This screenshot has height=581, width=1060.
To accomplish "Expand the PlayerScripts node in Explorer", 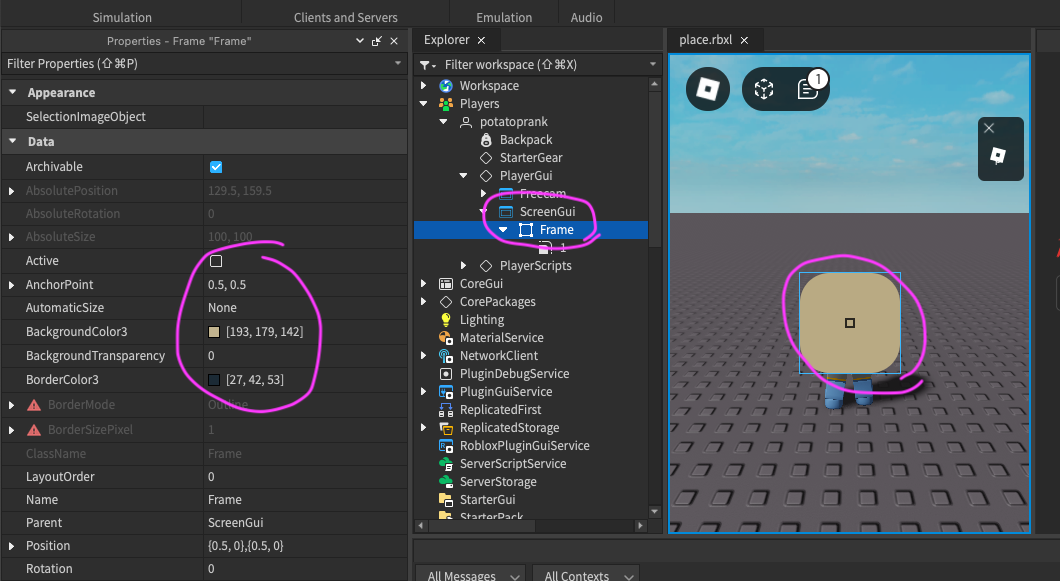I will (464, 265).
